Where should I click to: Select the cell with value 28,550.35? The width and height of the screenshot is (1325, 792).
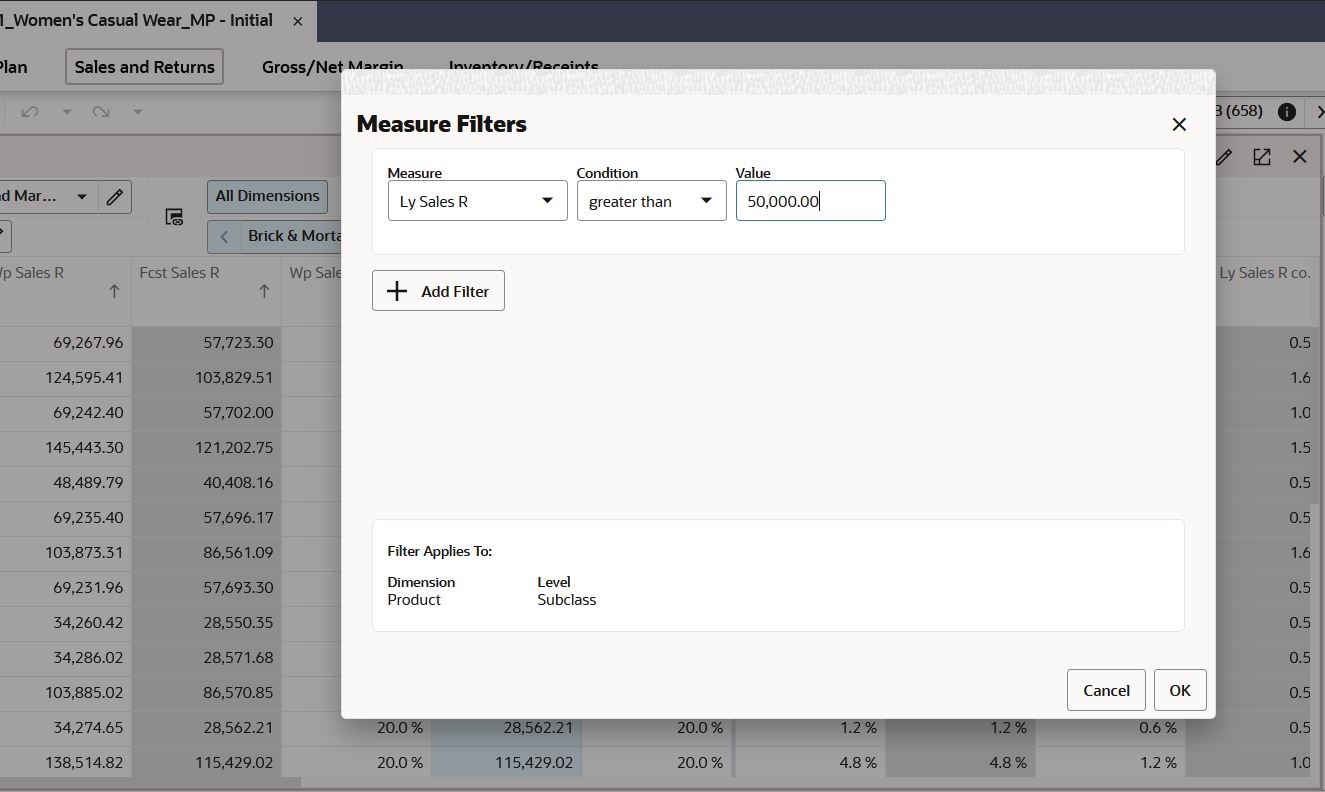(x=207, y=623)
